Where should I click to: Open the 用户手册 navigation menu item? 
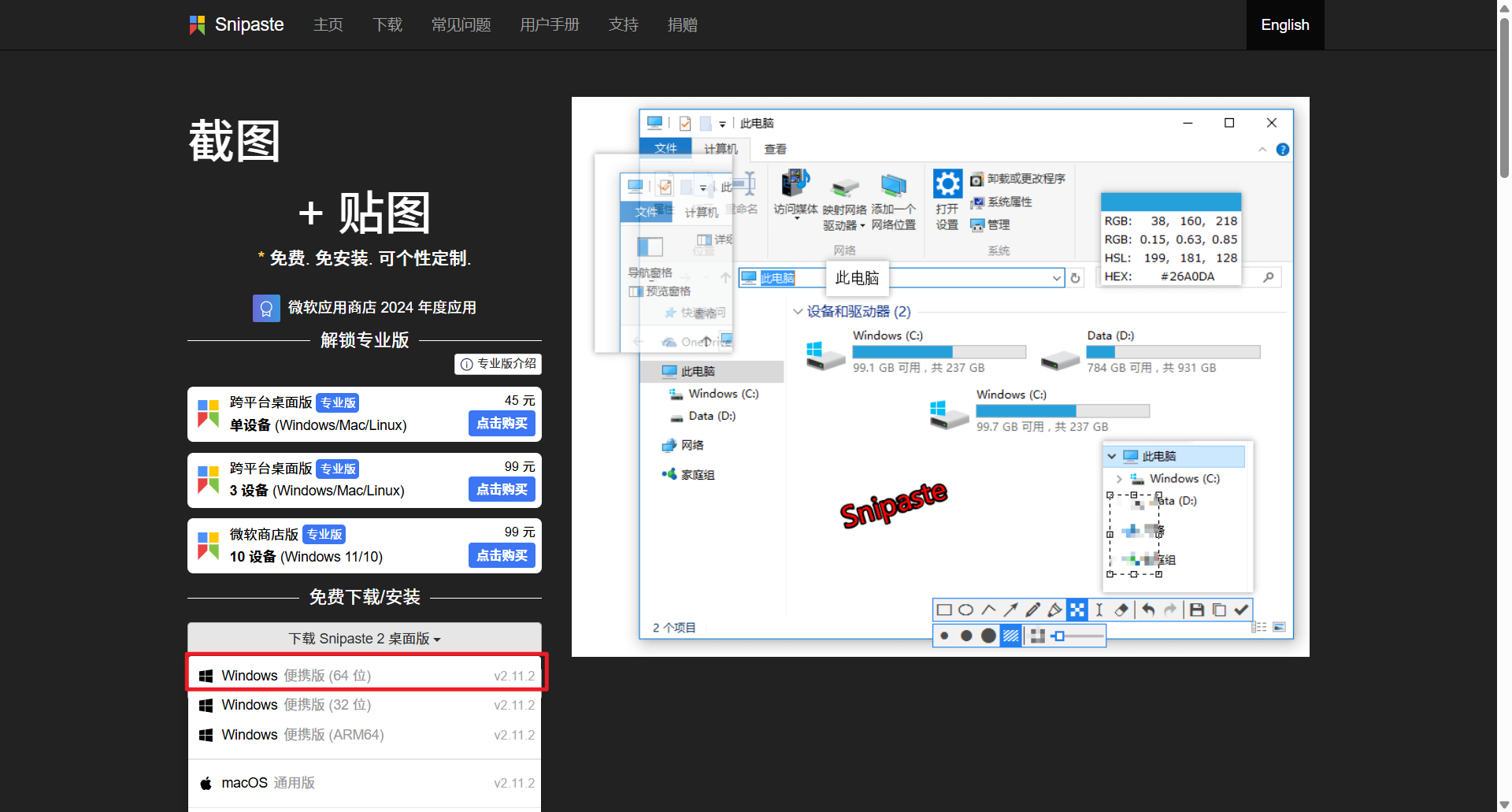coord(549,25)
